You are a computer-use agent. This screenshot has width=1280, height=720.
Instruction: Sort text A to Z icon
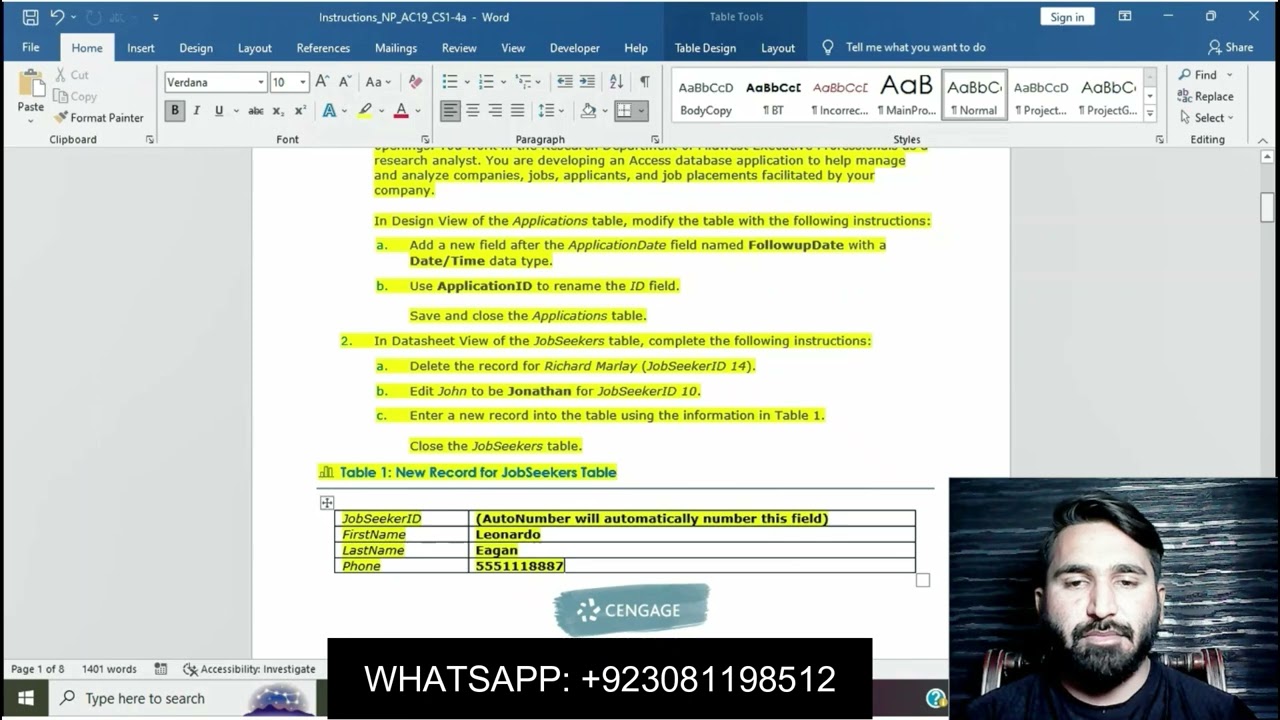click(x=616, y=82)
